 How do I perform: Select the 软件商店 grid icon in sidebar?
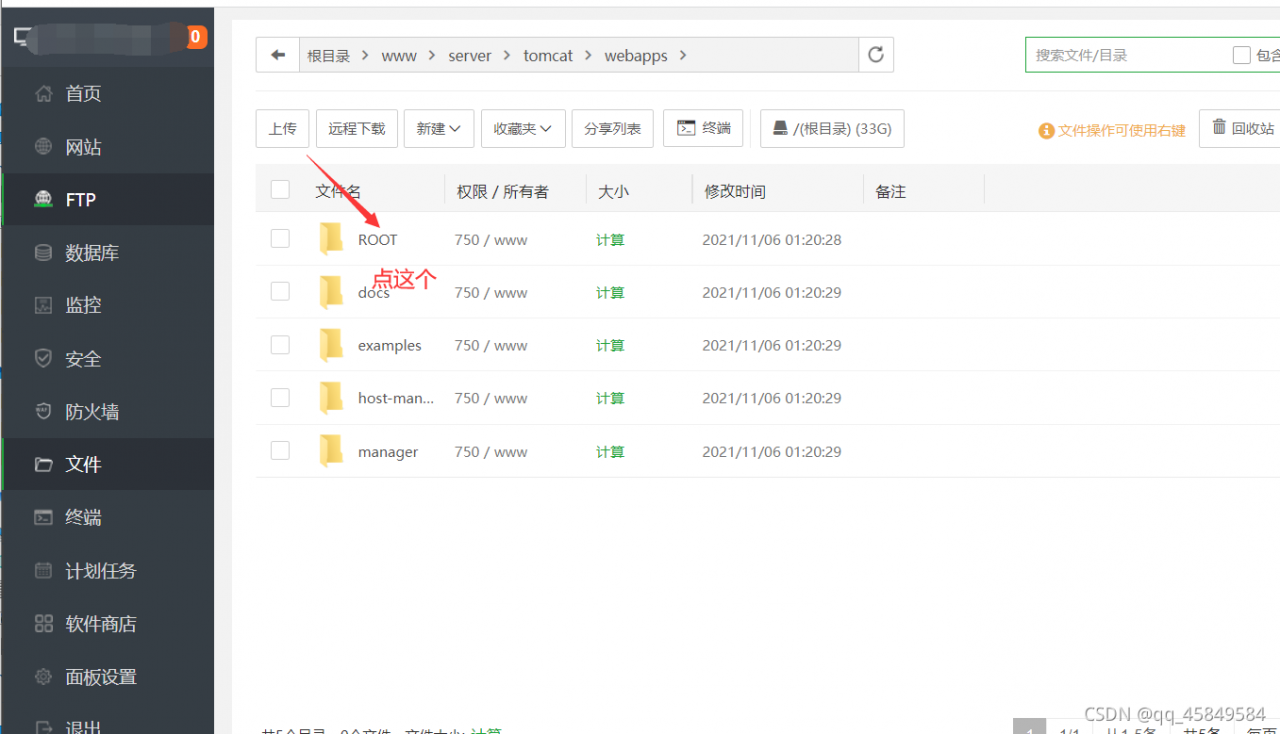(x=43, y=624)
